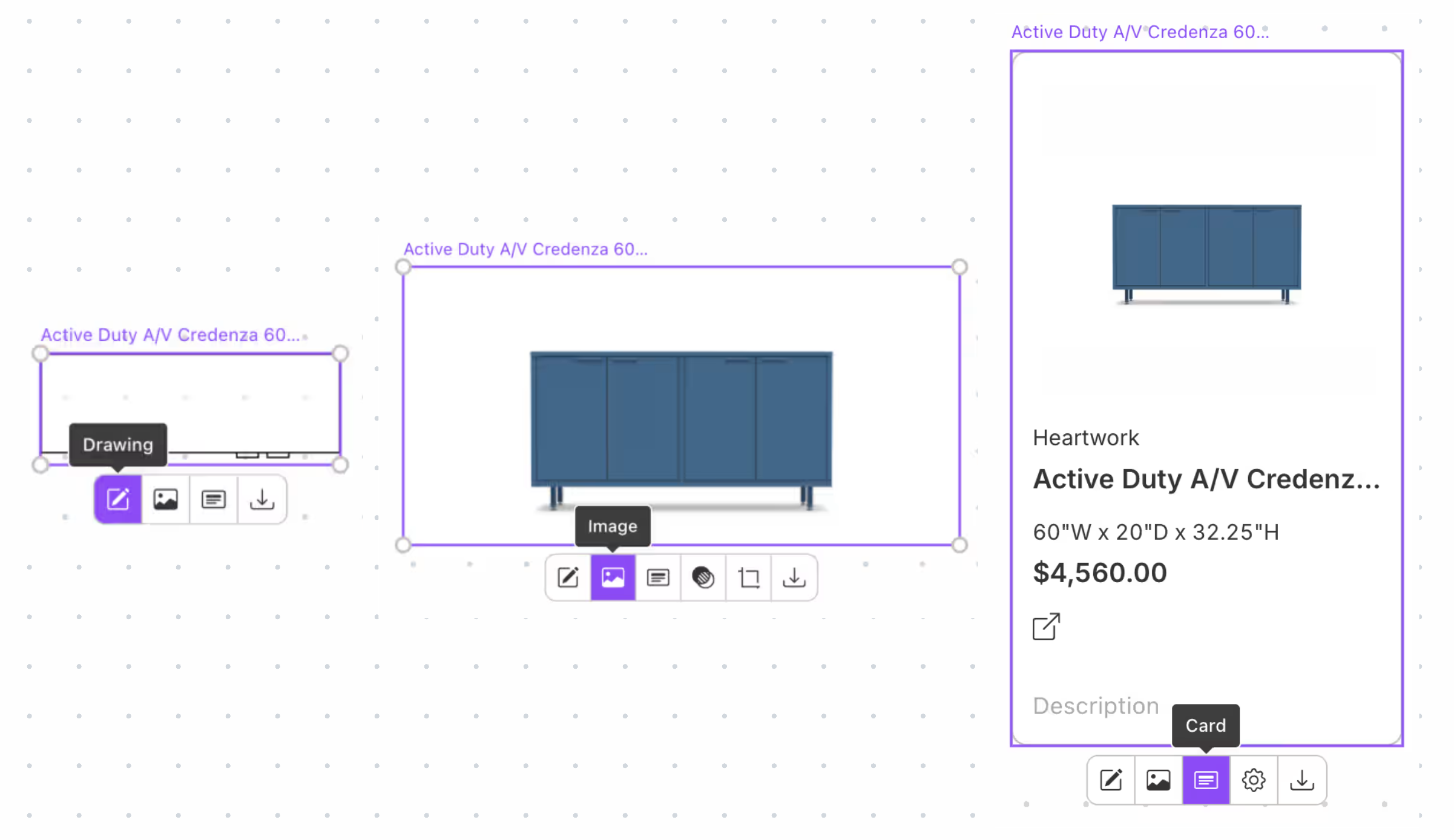Switch middle element to Drawing mode
1454x840 pixels.
pyautogui.click(x=568, y=577)
